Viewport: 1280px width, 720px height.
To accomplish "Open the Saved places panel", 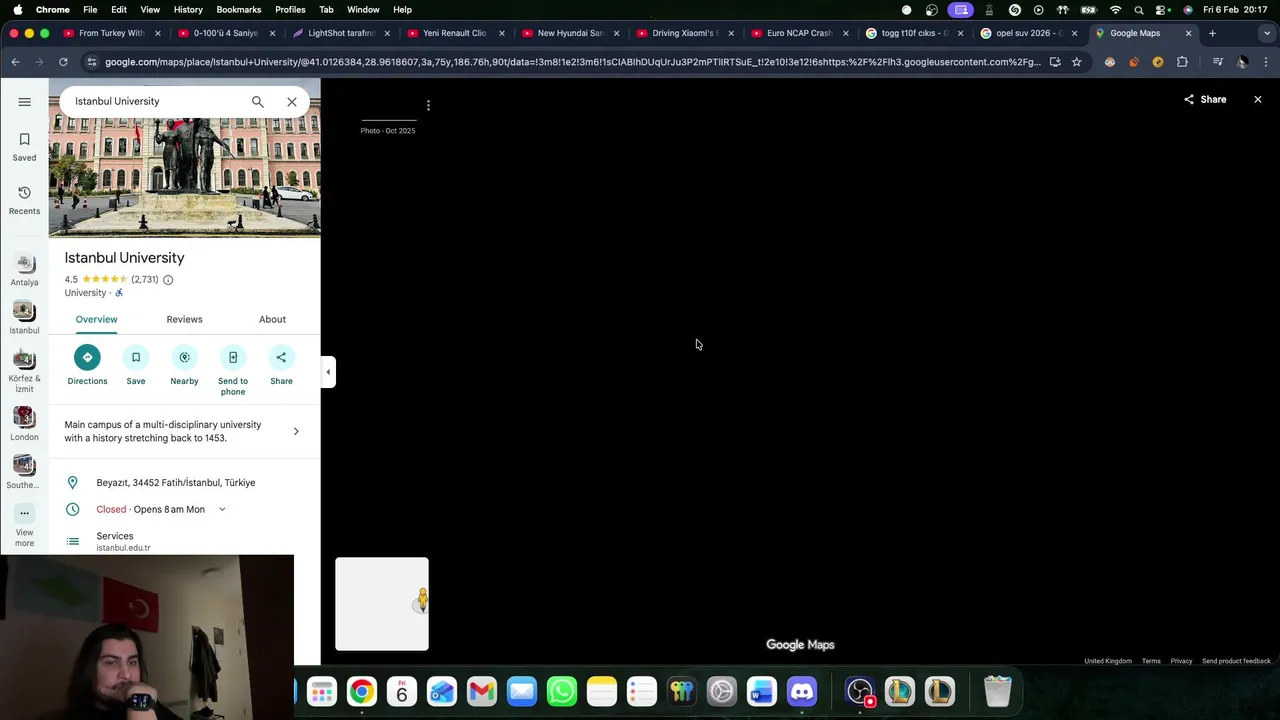I will (24, 147).
